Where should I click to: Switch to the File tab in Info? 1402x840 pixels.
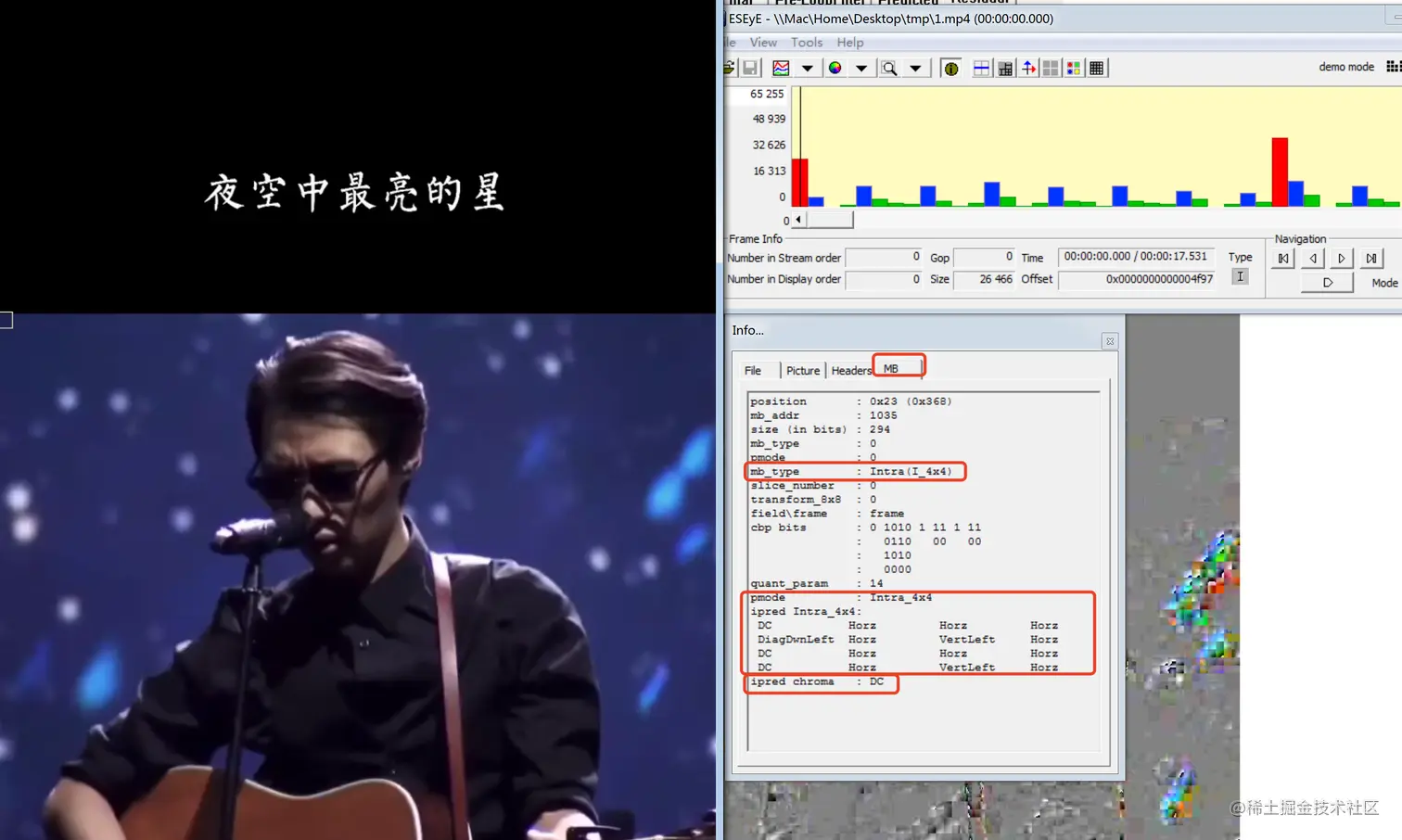[753, 370]
